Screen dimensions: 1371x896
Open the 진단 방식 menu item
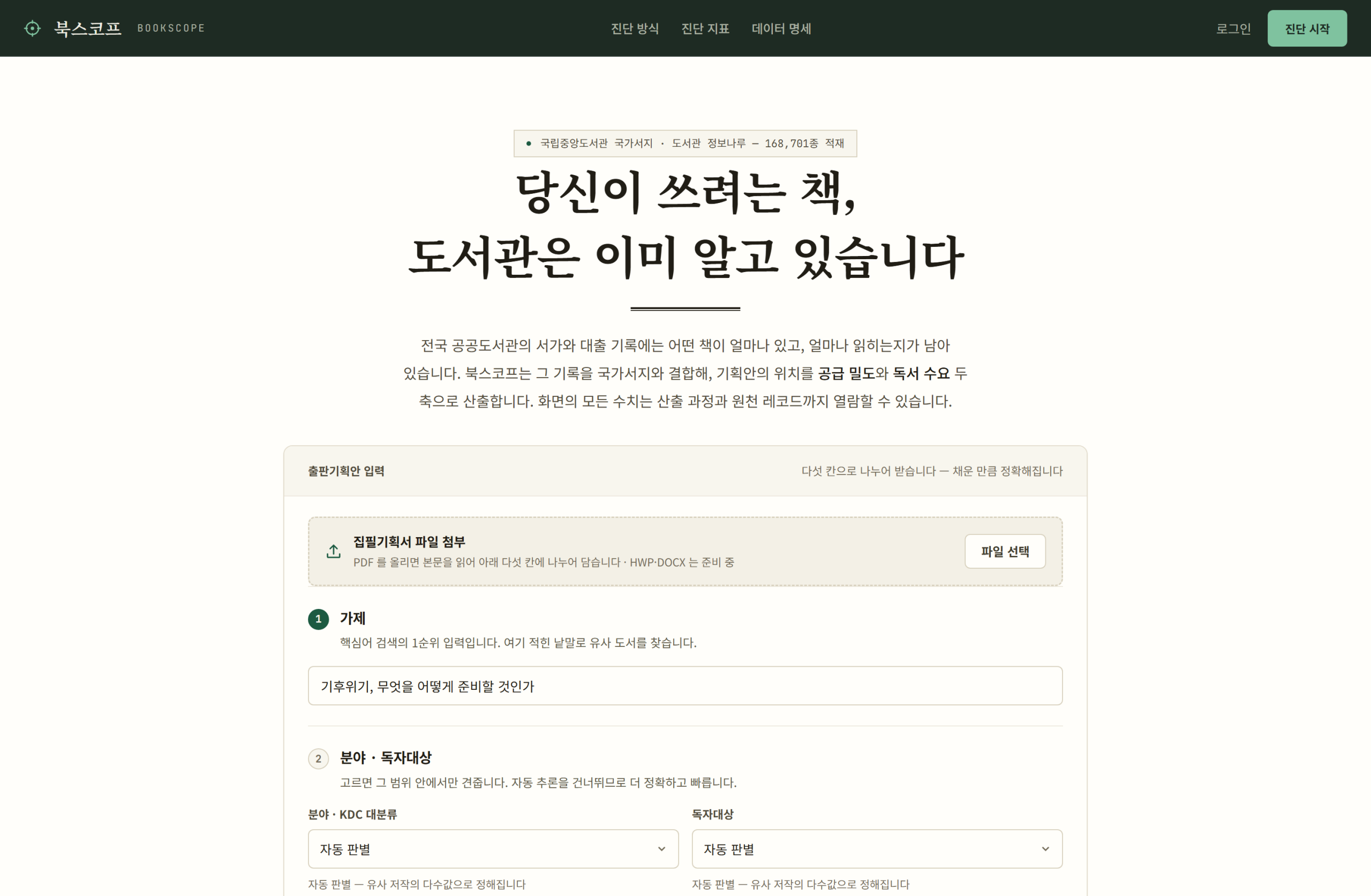click(634, 28)
